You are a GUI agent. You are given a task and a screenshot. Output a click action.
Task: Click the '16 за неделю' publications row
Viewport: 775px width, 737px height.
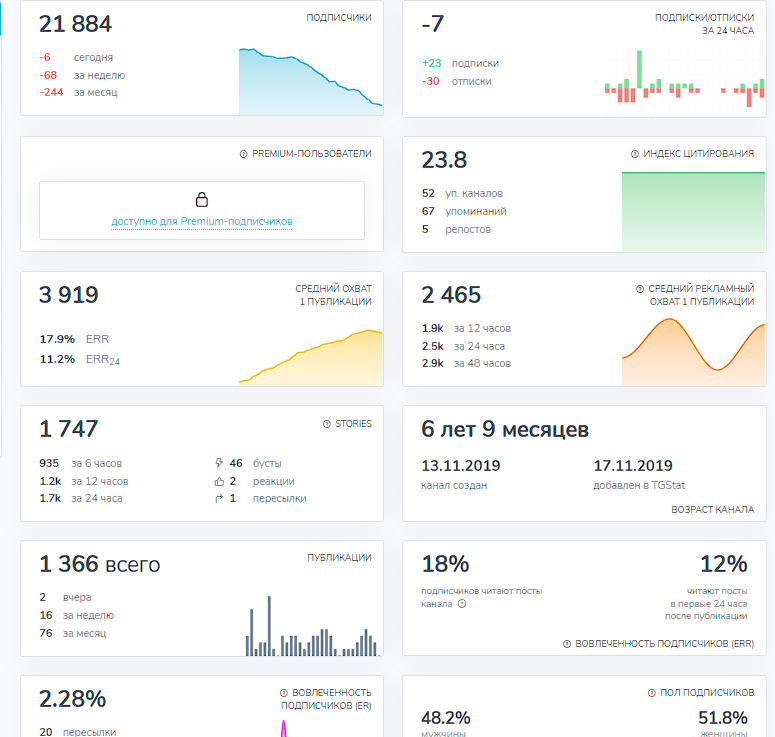77,615
